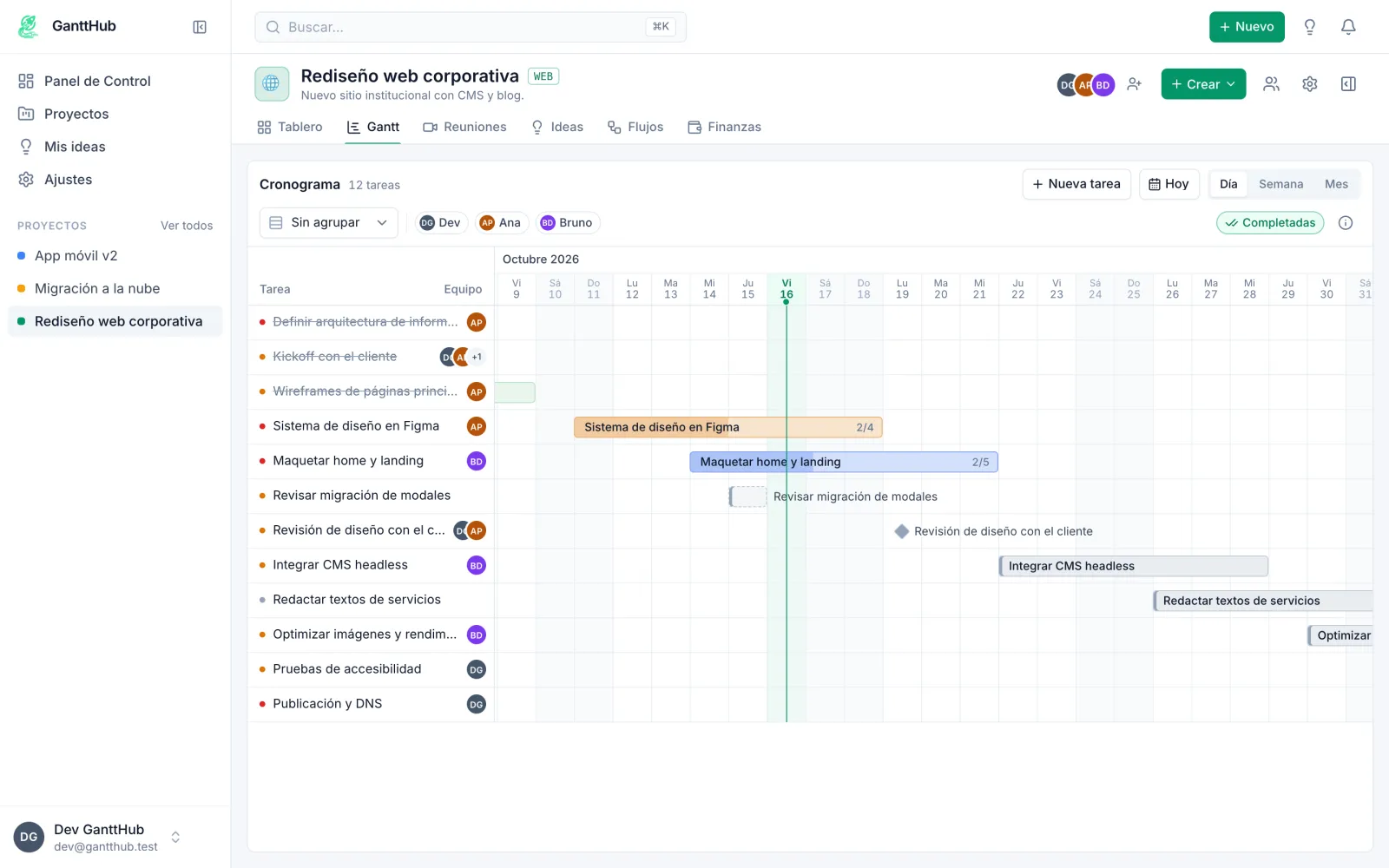Open the Tablero tab
The height and width of the screenshot is (868, 1389).
point(290,127)
